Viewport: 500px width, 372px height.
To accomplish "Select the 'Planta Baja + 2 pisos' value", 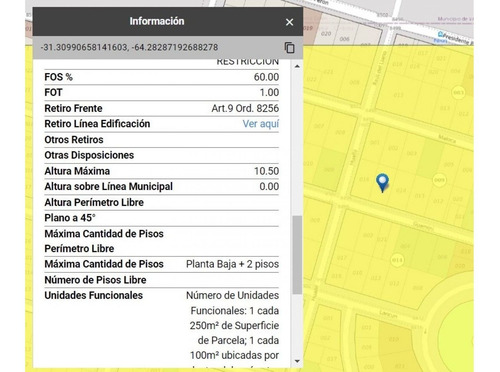I will (232, 264).
